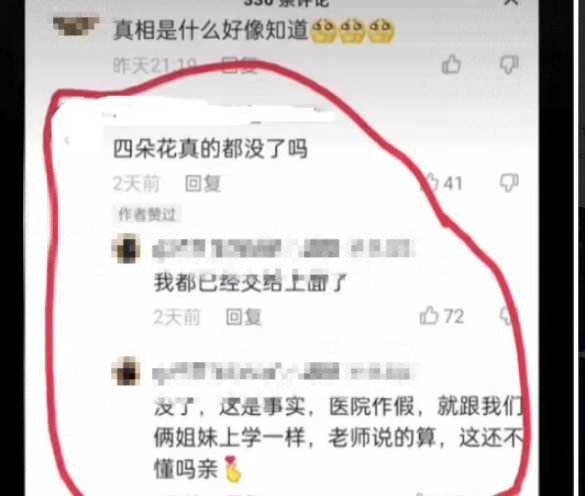This screenshot has width=585, height=496.
Task: Reply to the top comment from 昨天
Action: 239,66
